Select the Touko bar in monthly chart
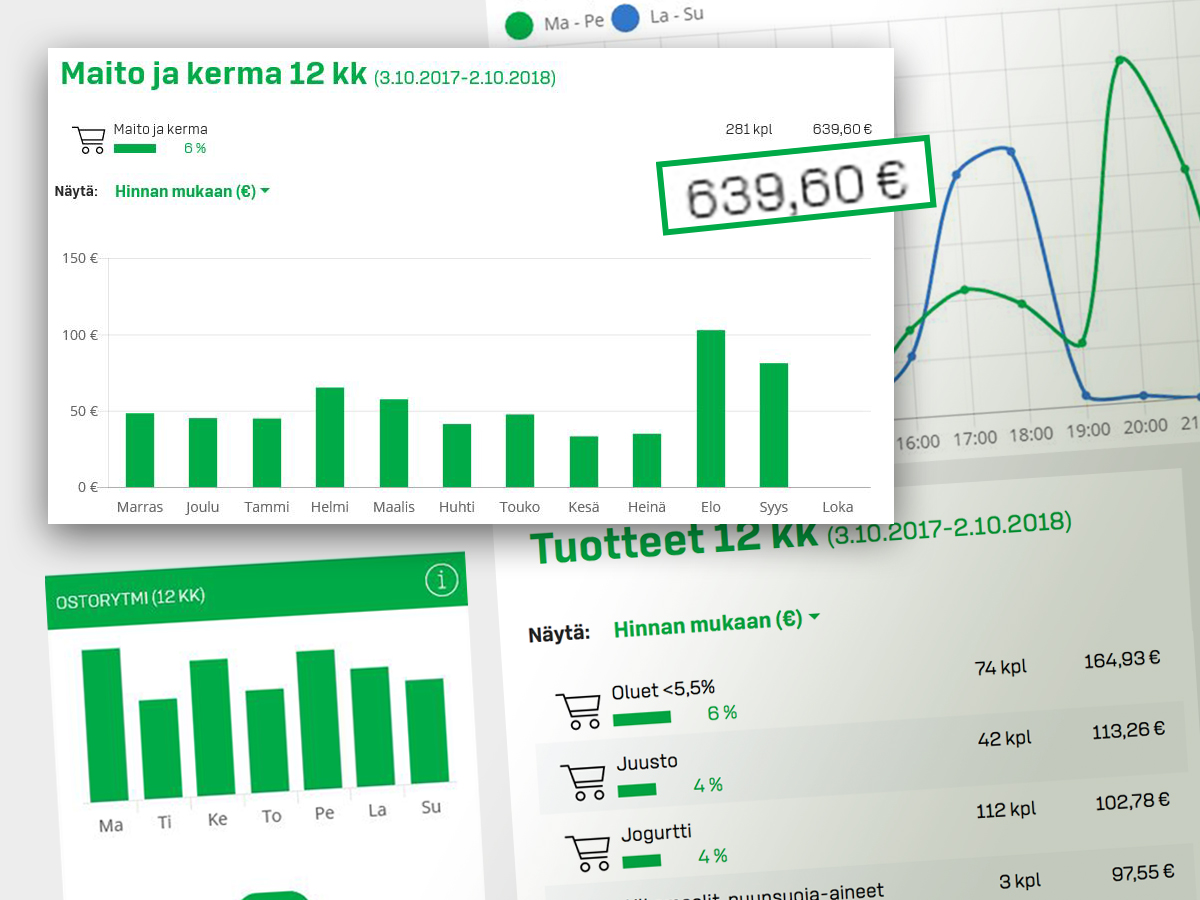The width and height of the screenshot is (1200, 900). [x=520, y=451]
